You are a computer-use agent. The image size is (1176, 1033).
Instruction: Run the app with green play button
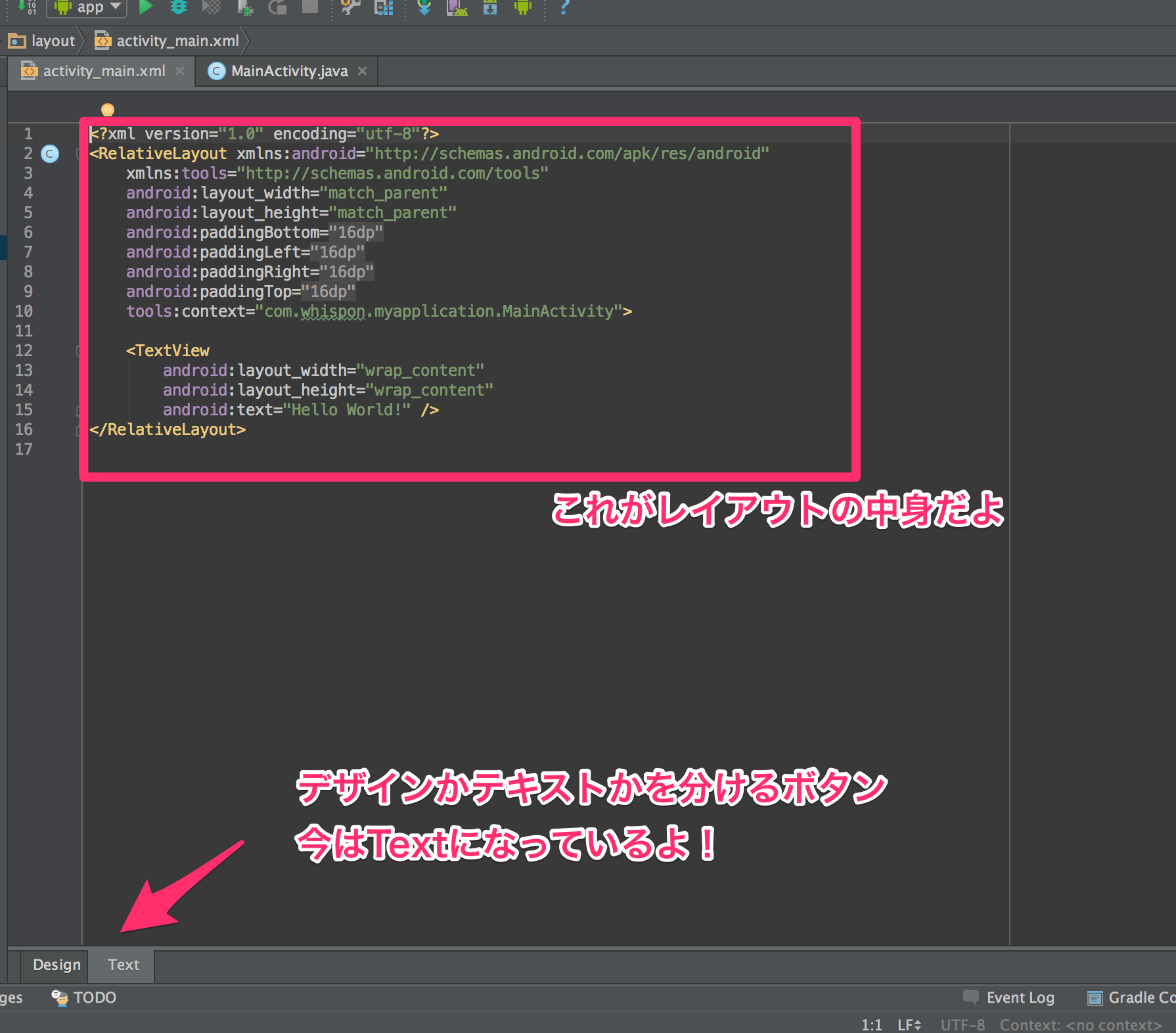[146, 7]
